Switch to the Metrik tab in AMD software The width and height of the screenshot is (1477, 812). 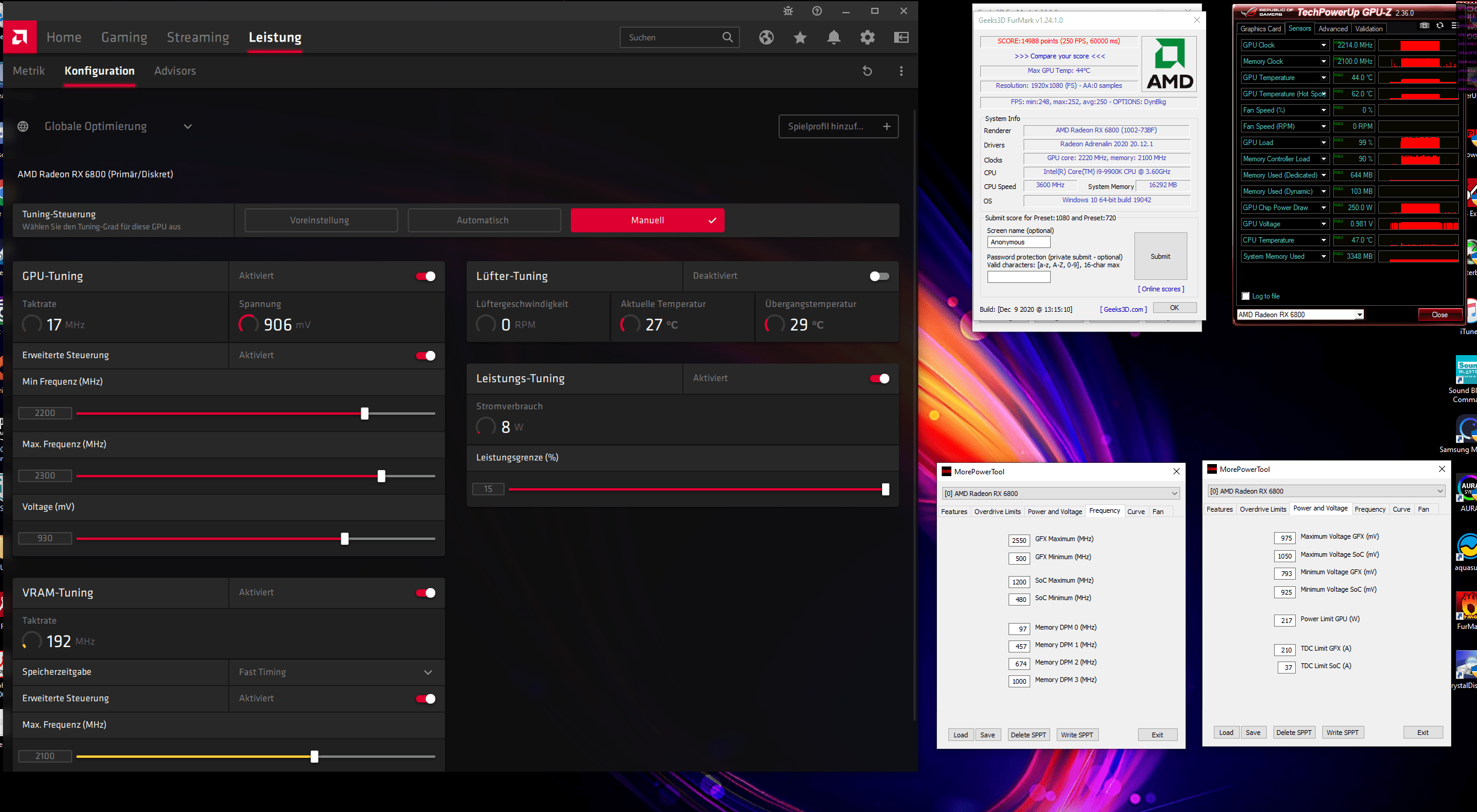[x=29, y=70]
